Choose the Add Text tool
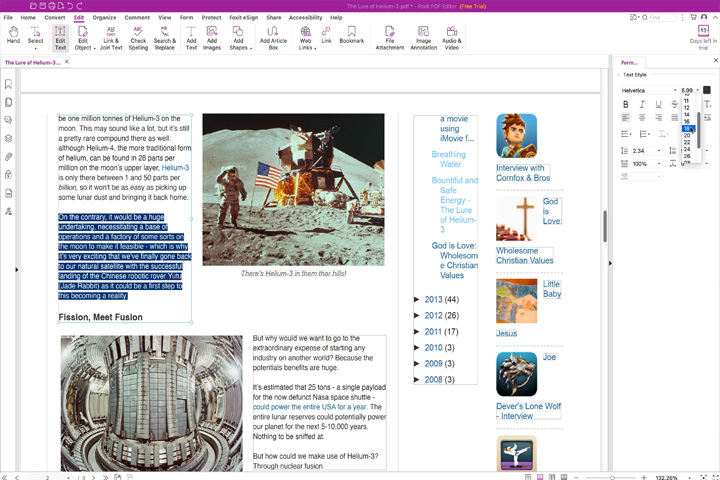Viewport: 720px width, 480px height. click(x=191, y=38)
